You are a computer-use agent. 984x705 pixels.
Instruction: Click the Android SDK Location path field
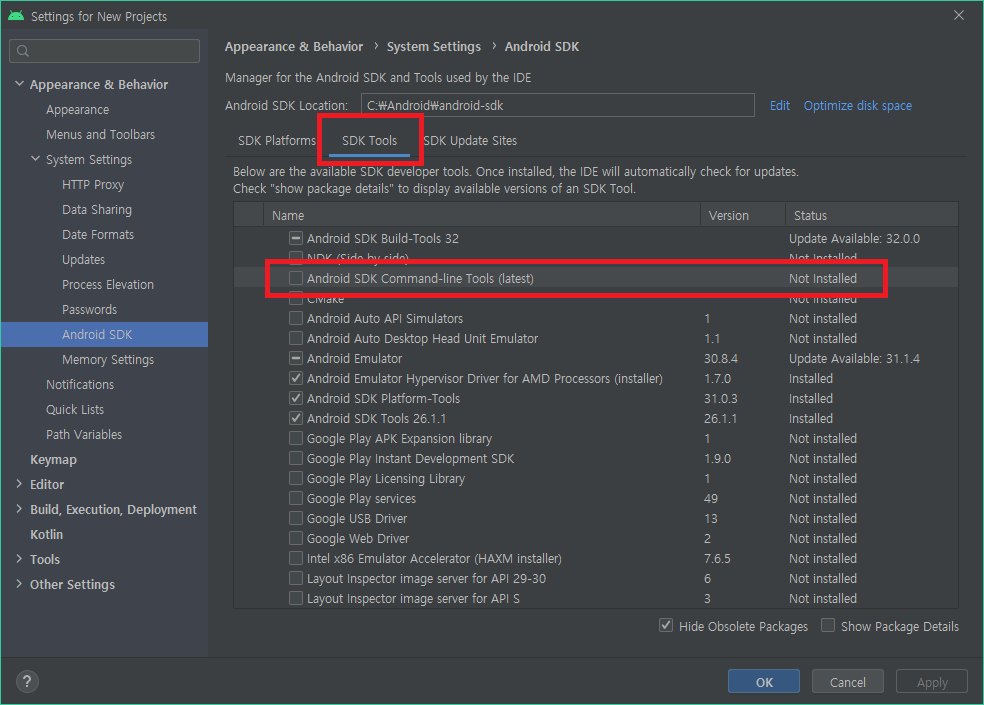(557, 105)
